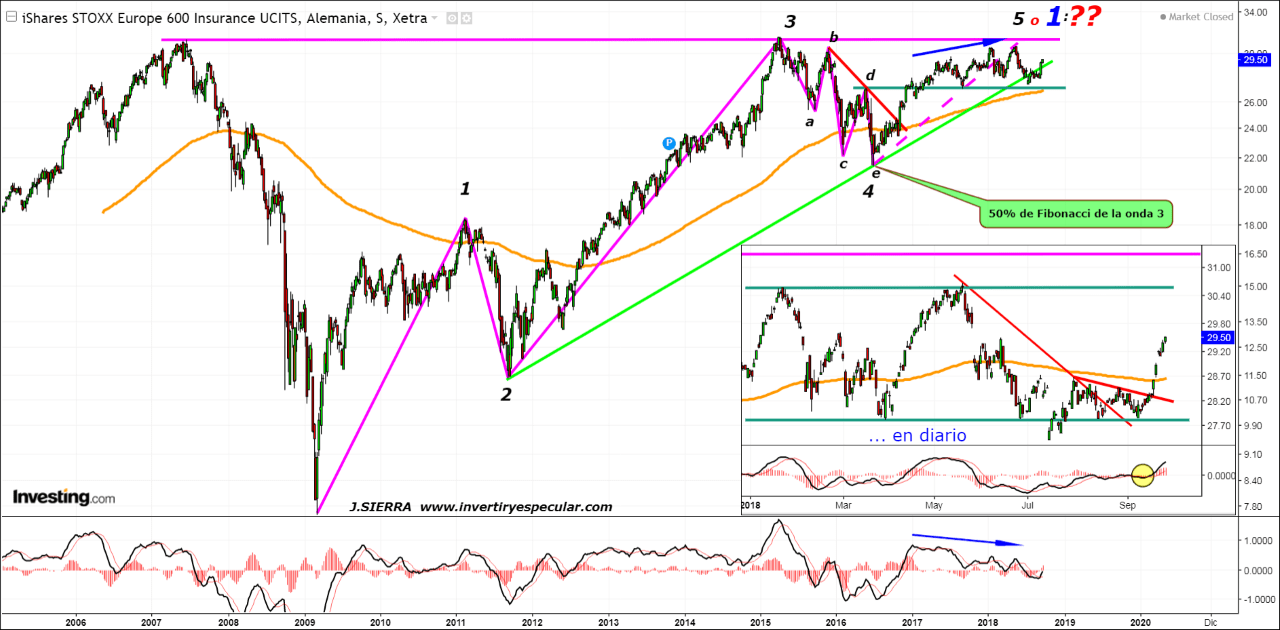Screen dimensions: 1280x630
Task: Click the wave 4 label on chart
Action: point(868,192)
